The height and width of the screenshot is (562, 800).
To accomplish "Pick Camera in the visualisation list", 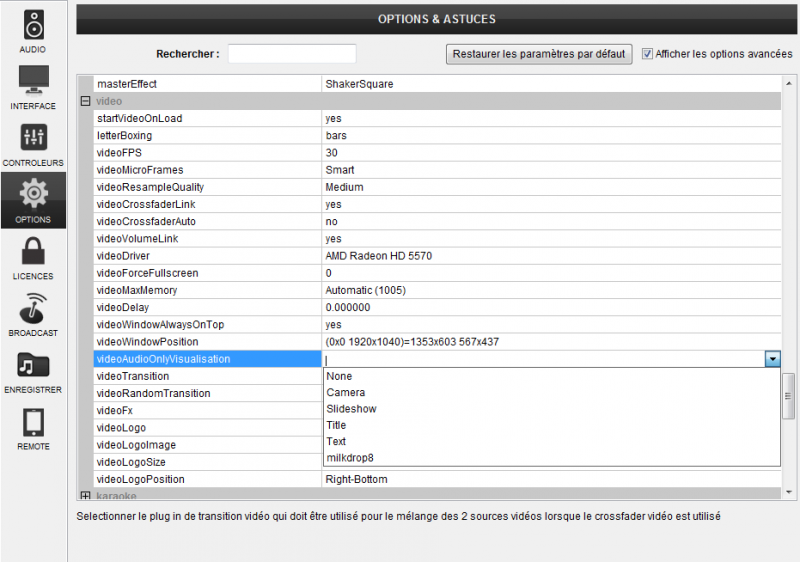I will click(x=346, y=392).
